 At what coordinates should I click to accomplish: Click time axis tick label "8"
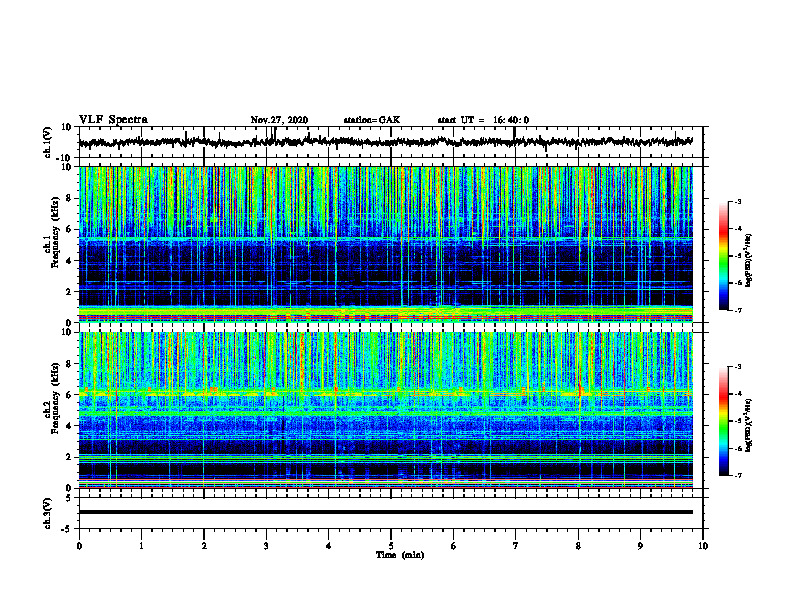pyautogui.click(x=578, y=546)
